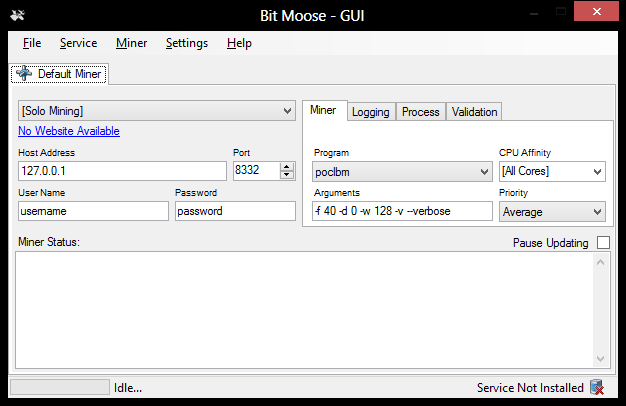Click the Miner Status scrollbar down arrow
This screenshot has height=406, width=626.
pyautogui.click(x=600, y=358)
